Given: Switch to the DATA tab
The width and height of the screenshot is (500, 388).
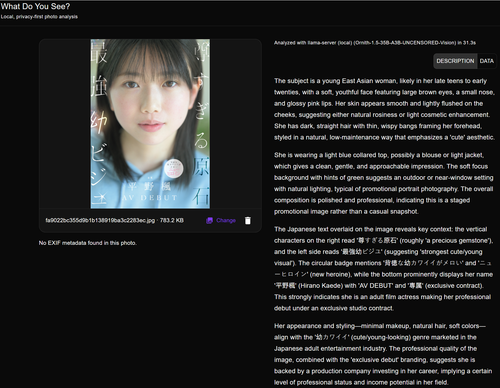Looking at the screenshot, I should pos(486,61).
